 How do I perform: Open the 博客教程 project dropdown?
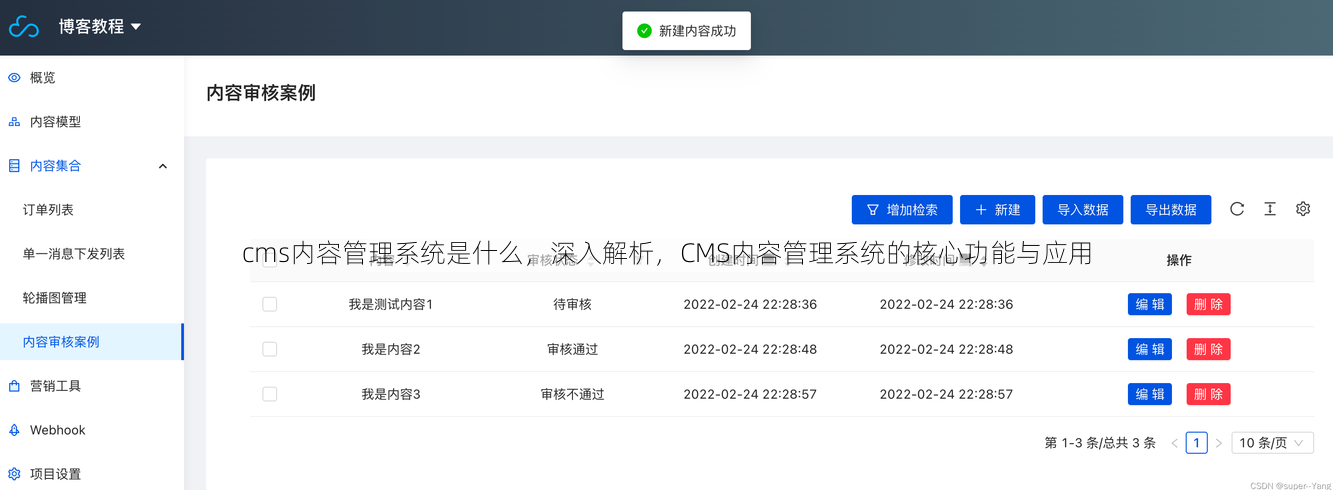(100, 27)
